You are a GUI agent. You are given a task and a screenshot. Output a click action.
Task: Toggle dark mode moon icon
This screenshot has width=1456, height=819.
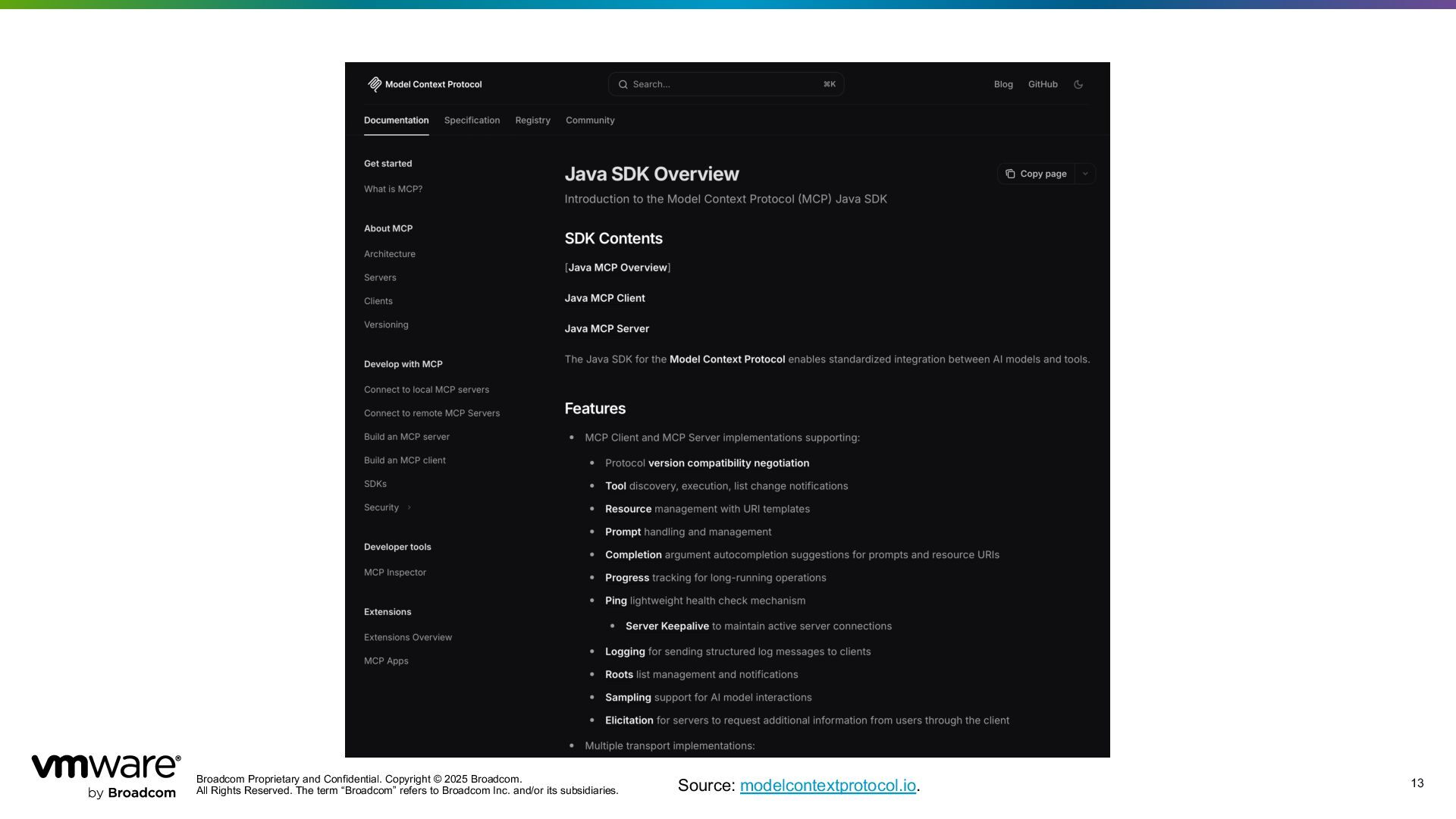click(1078, 84)
